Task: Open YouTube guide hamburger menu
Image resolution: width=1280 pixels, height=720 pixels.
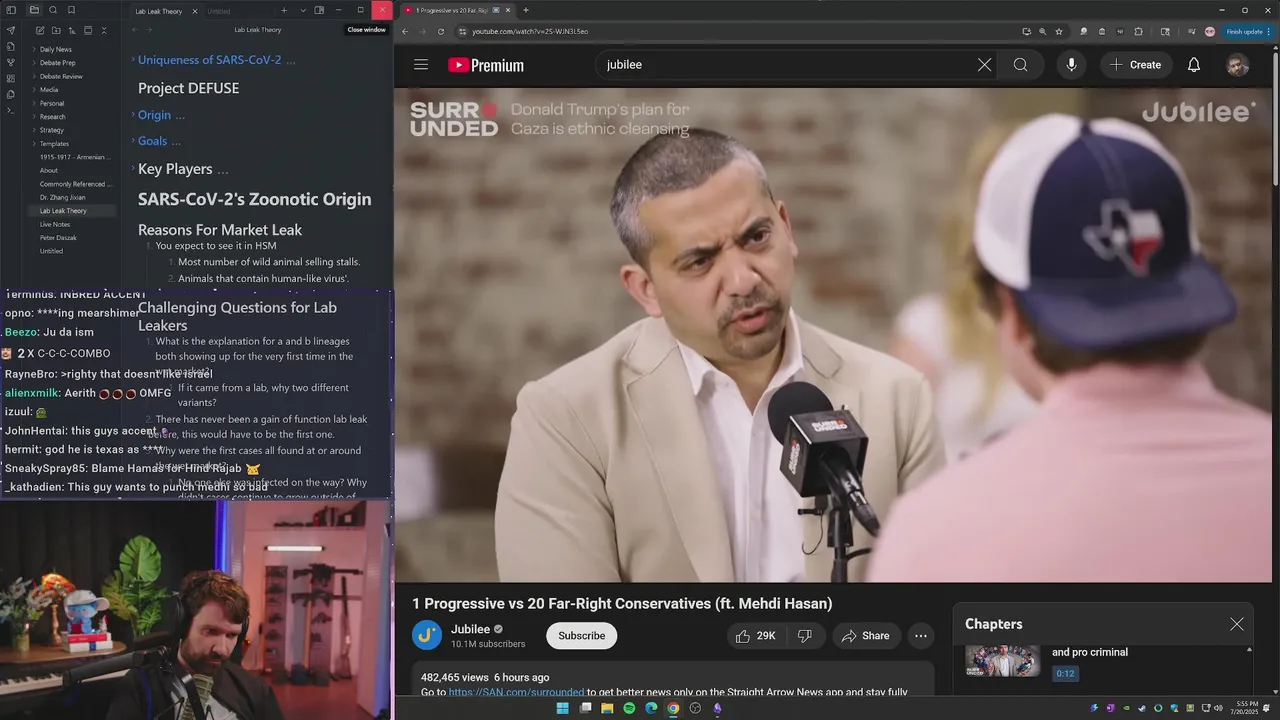Action: [421, 65]
